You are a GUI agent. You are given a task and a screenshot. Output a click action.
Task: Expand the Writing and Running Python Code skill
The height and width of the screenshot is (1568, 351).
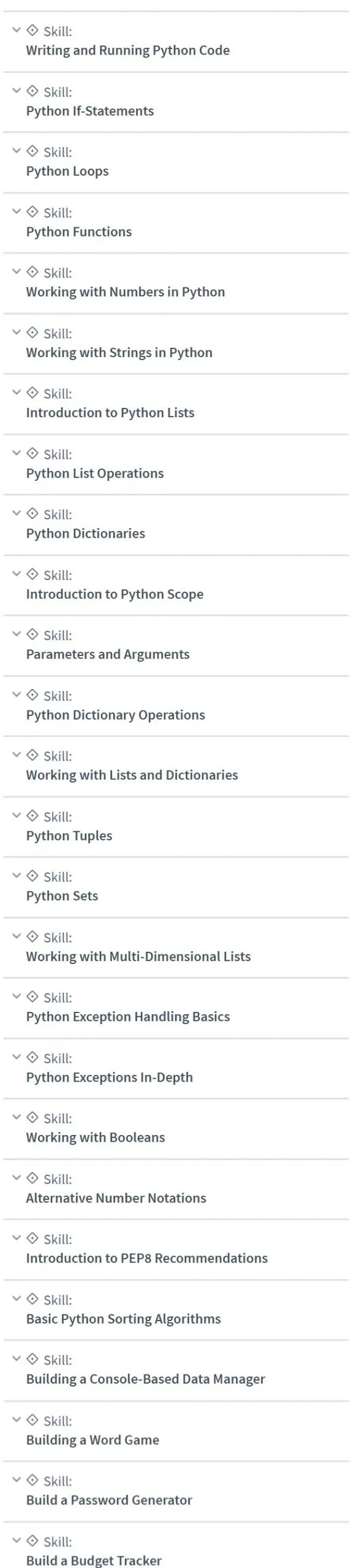[x=17, y=30]
